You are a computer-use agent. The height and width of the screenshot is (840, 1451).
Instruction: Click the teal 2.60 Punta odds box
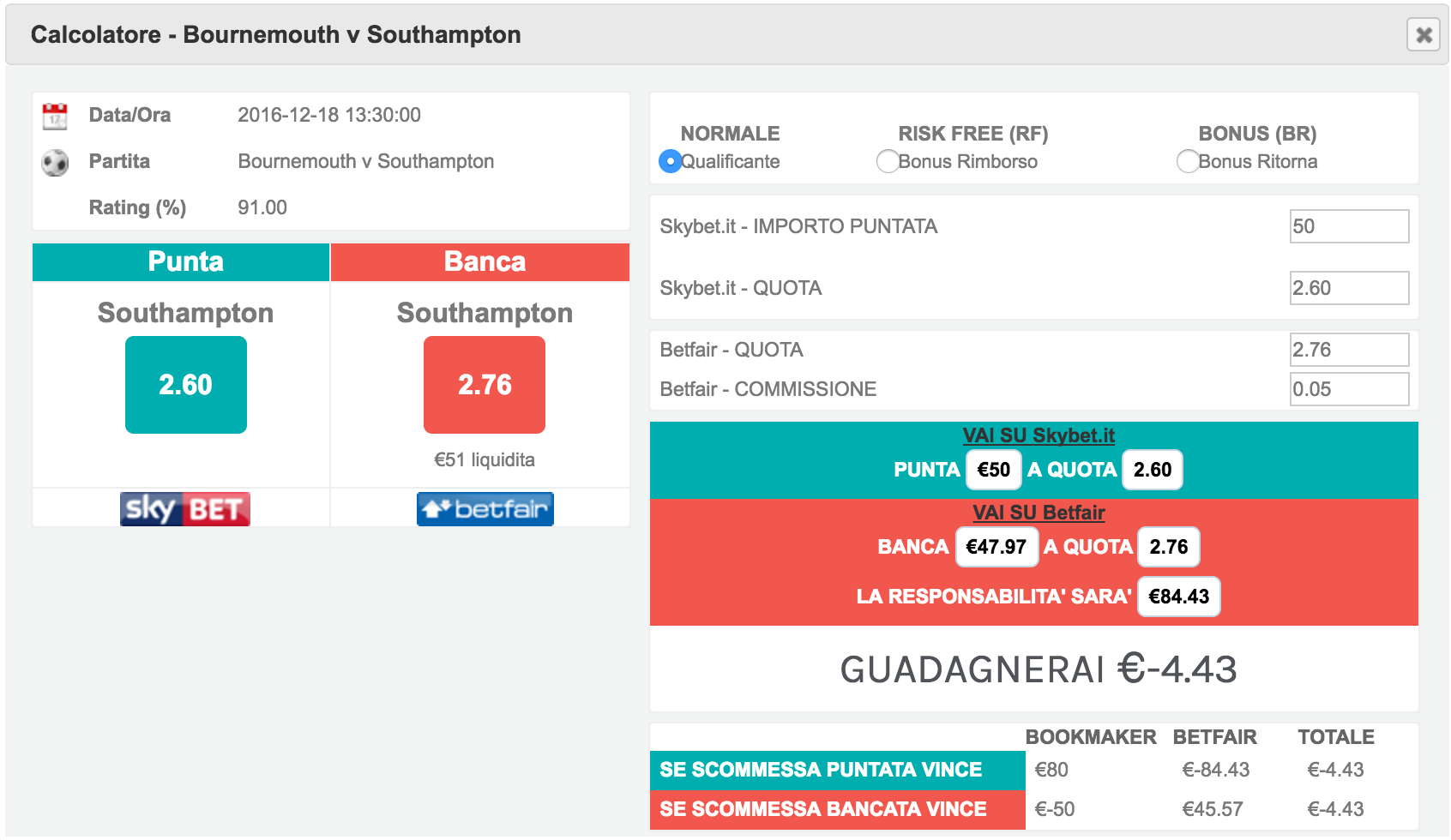click(185, 385)
